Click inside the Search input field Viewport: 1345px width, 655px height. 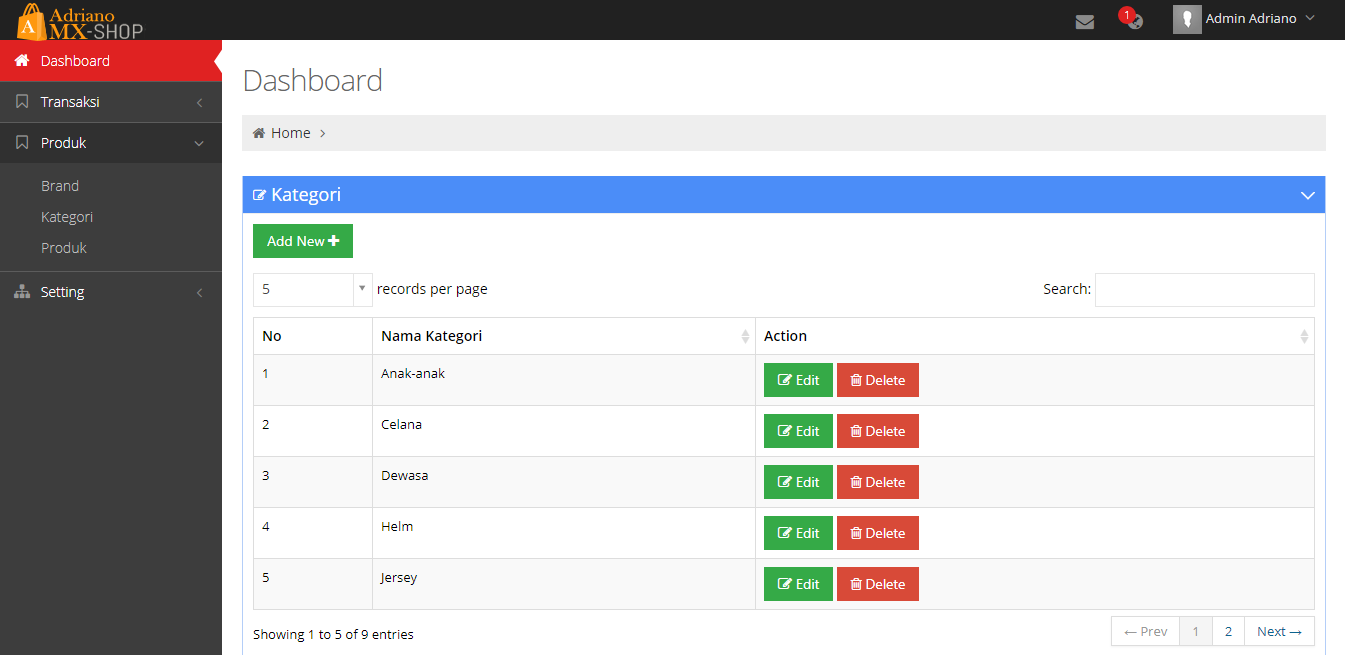[1204, 289]
